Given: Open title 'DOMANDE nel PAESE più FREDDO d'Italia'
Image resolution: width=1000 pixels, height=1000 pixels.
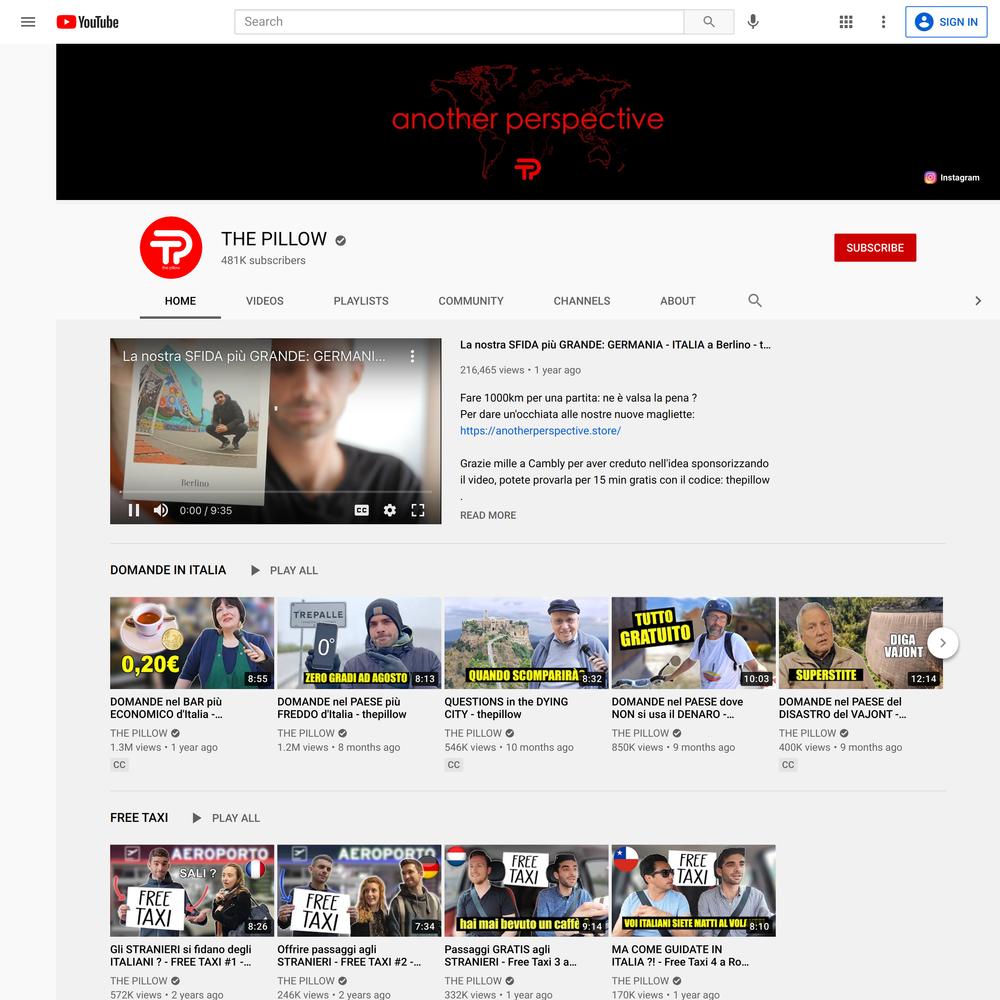Looking at the screenshot, I should pyautogui.click(x=342, y=708).
